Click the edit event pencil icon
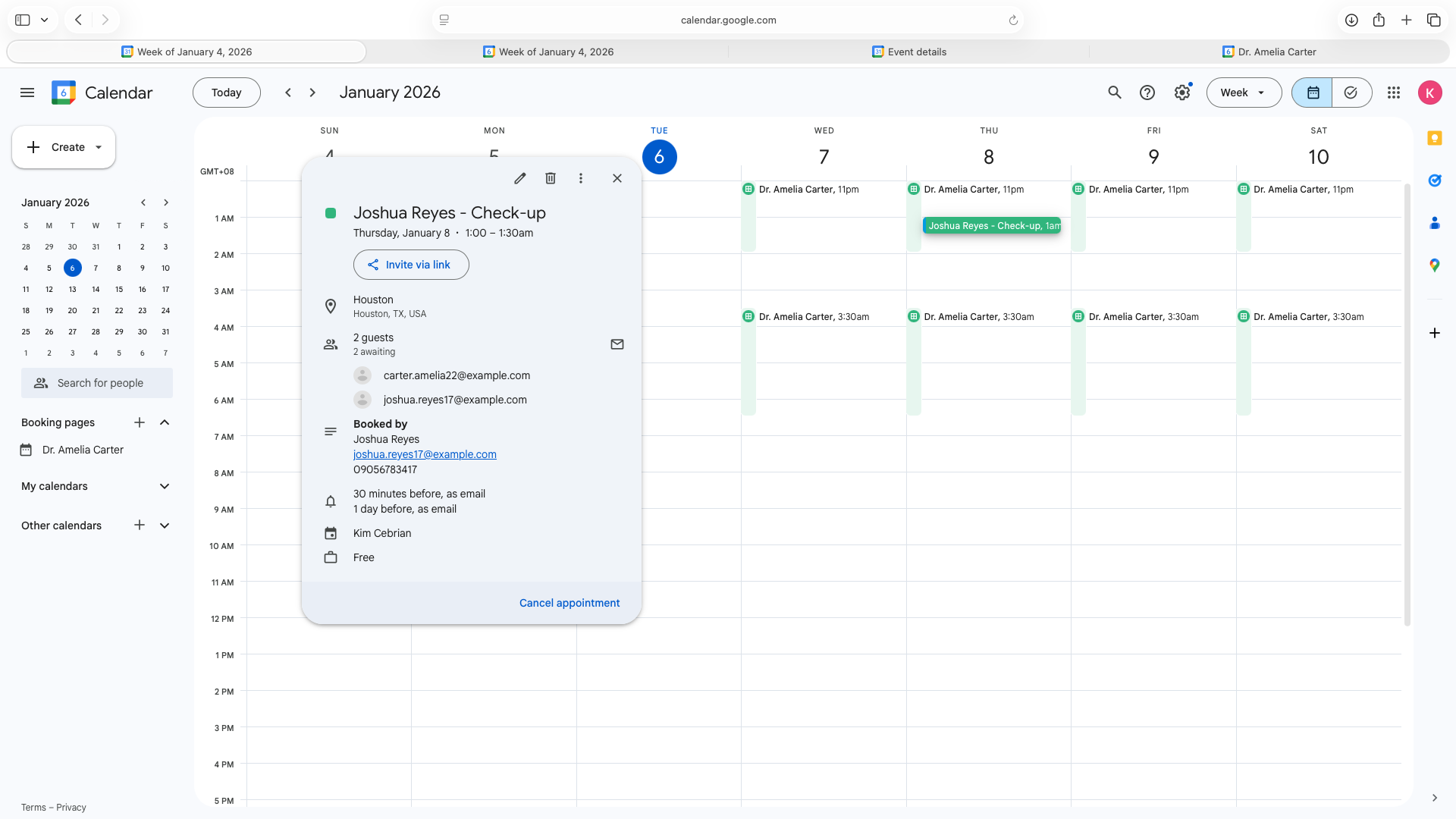The image size is (1456, 819). coord(519,178)
